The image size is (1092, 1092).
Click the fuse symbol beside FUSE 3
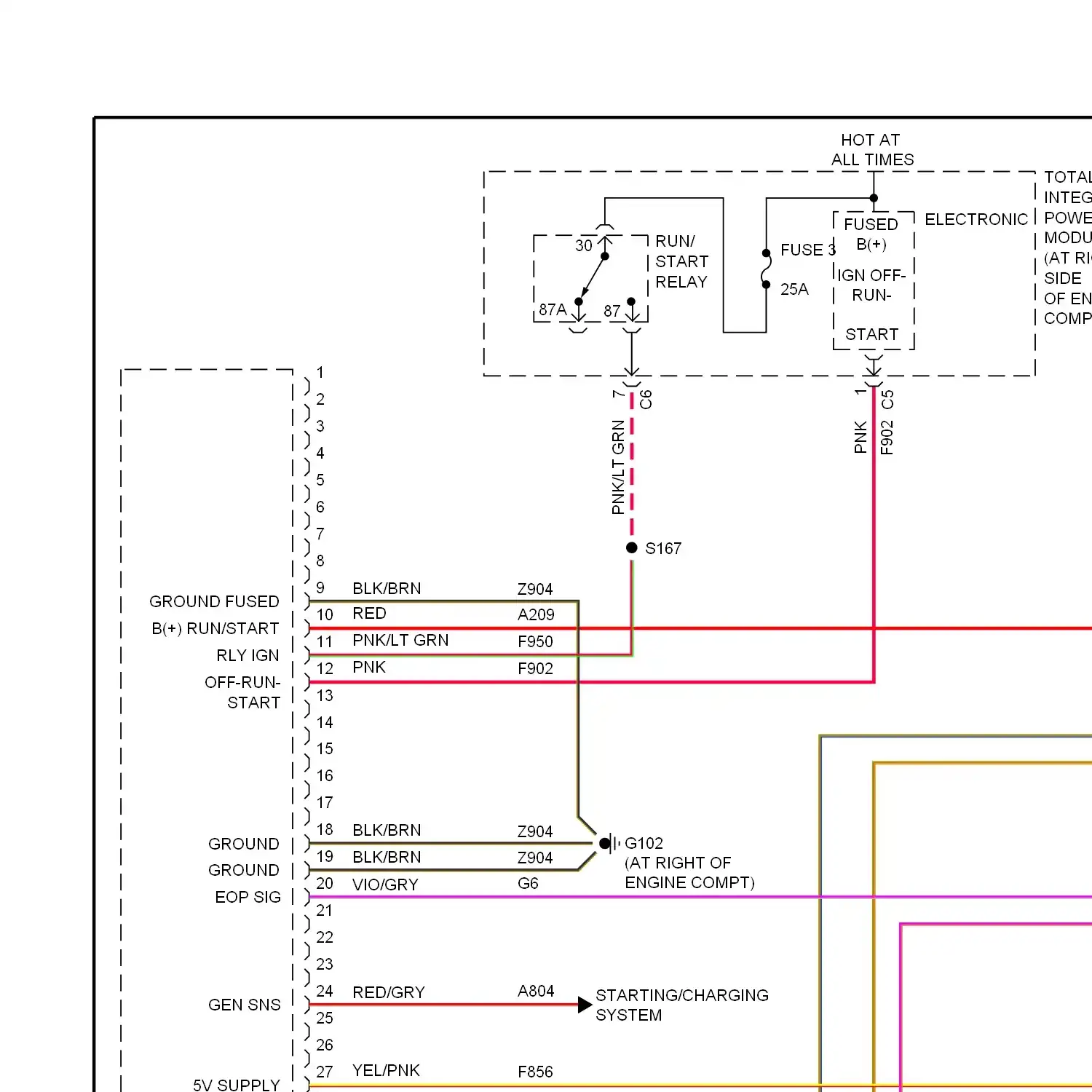coord(766,269)
